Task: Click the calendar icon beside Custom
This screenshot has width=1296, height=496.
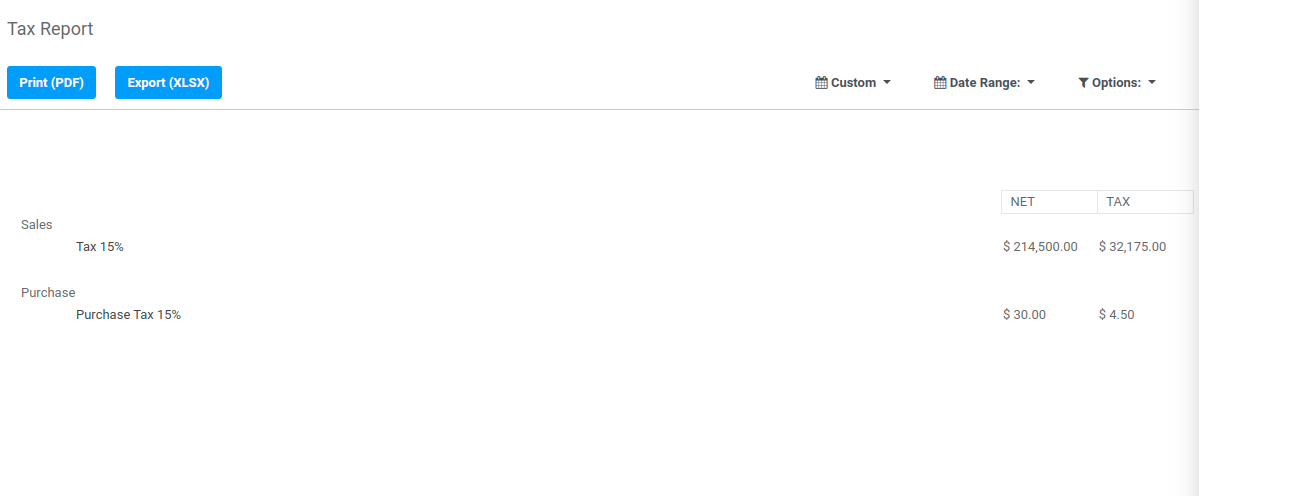Action: pos(821,83)
